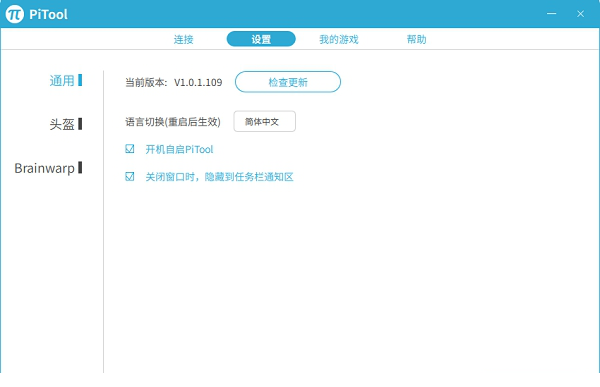Click the 检查更新 button
Image resolution: width=600 pixels, height=387 pixels.
[288, 82]
